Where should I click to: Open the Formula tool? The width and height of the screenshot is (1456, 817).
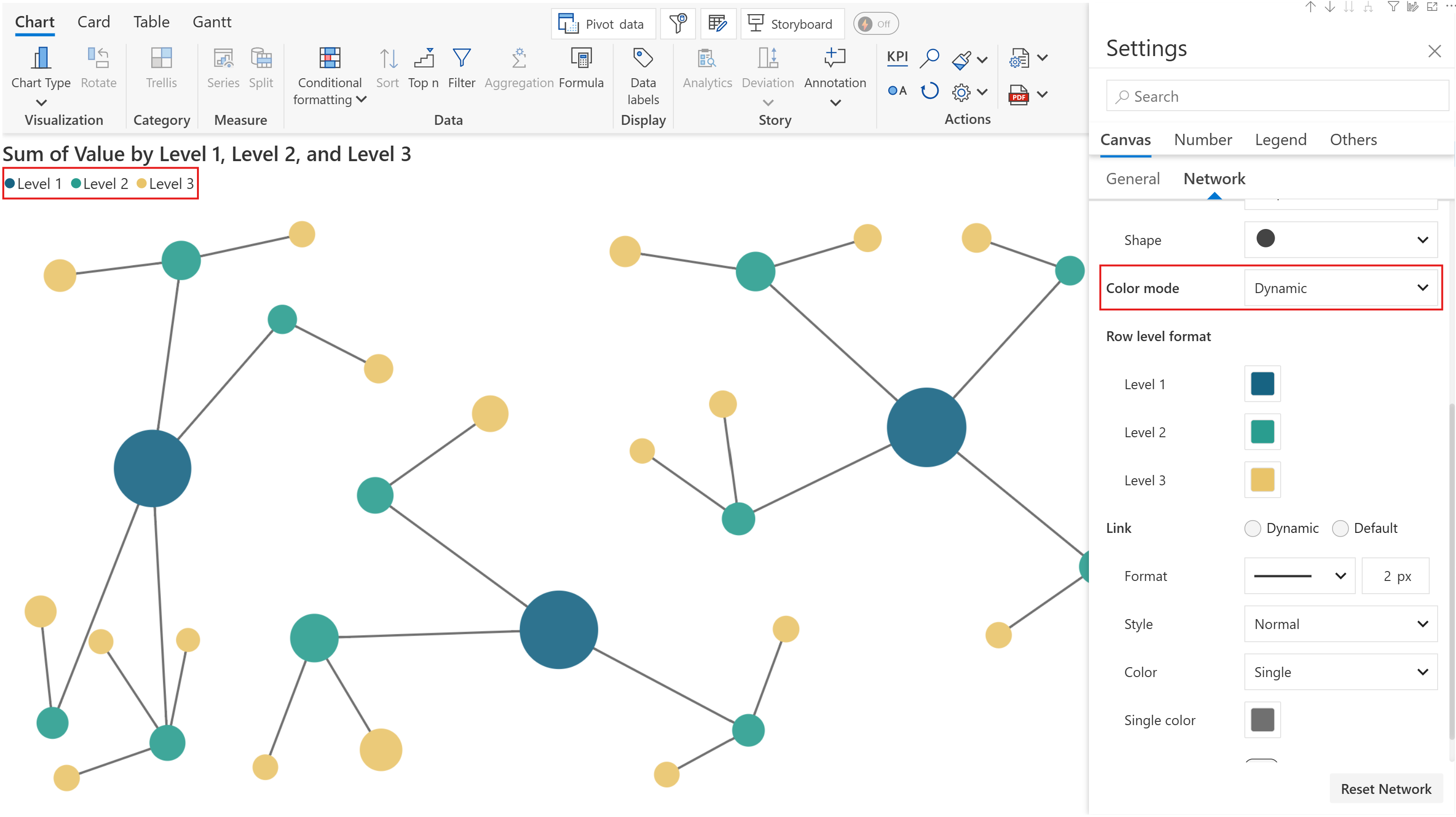[581, 57]
